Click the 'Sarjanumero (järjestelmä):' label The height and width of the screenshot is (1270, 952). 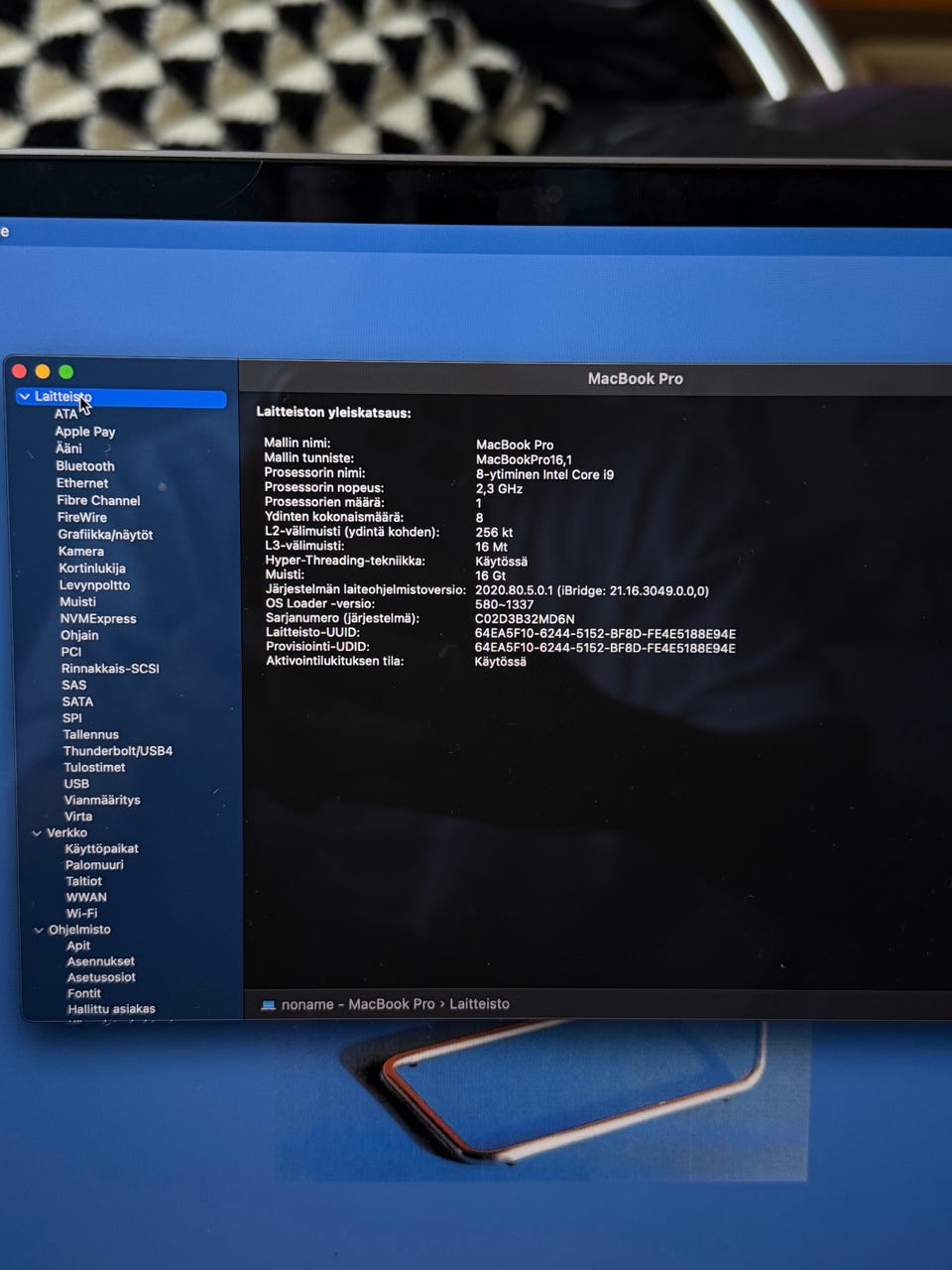click(342, 618)
